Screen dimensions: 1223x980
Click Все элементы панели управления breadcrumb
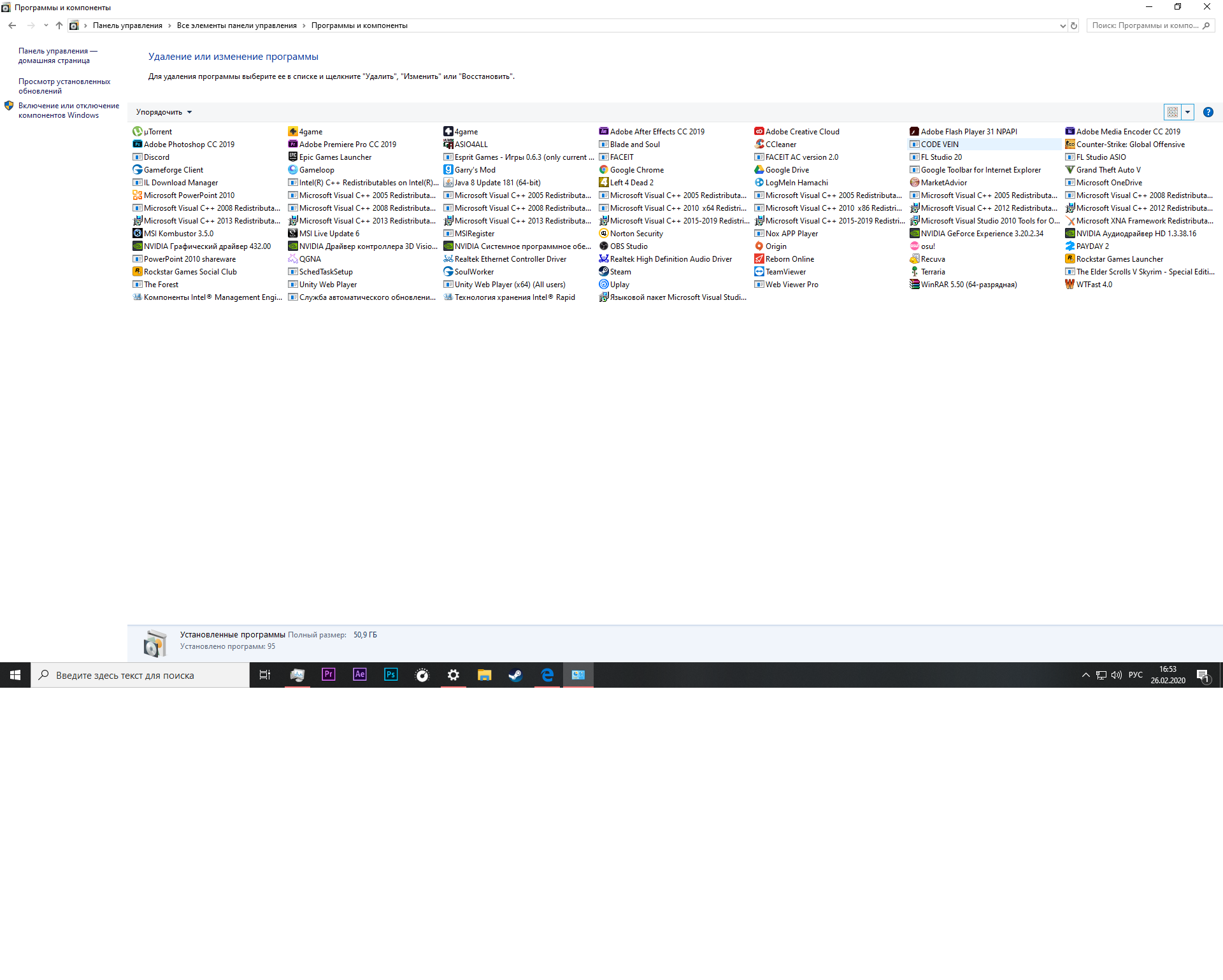[237, 25]
